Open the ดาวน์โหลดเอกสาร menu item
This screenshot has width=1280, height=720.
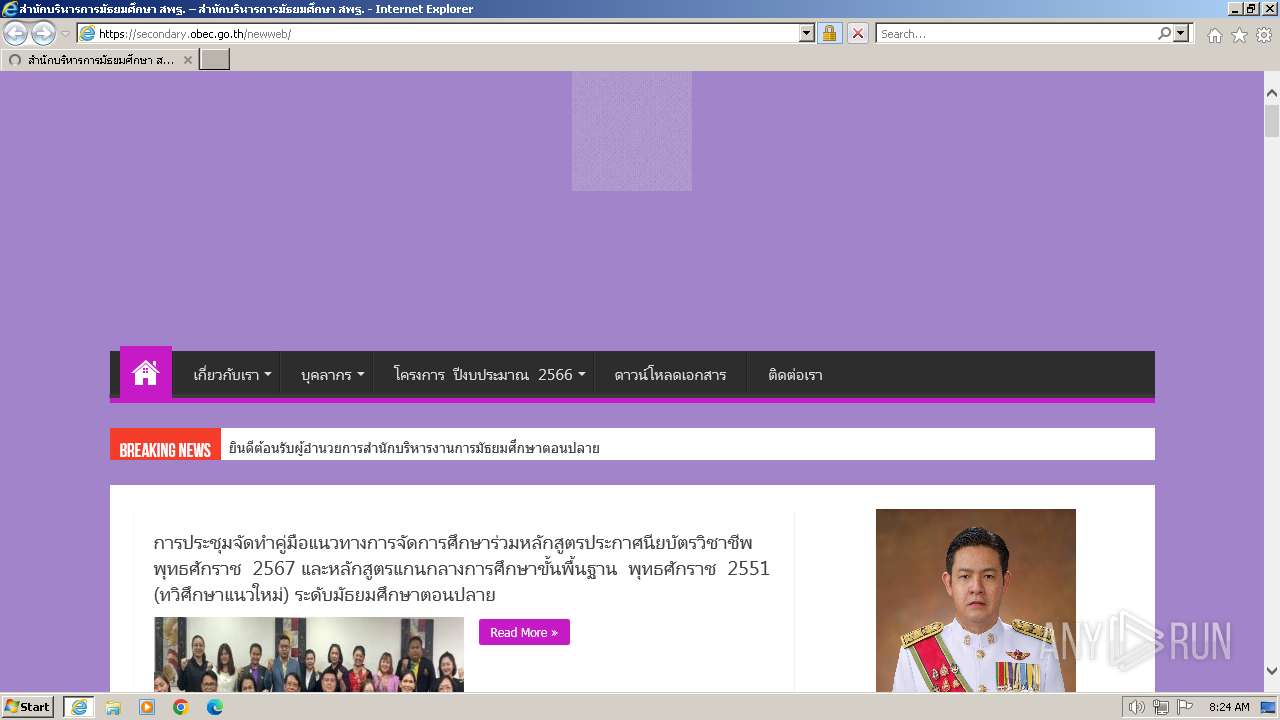tap(670, 375)
